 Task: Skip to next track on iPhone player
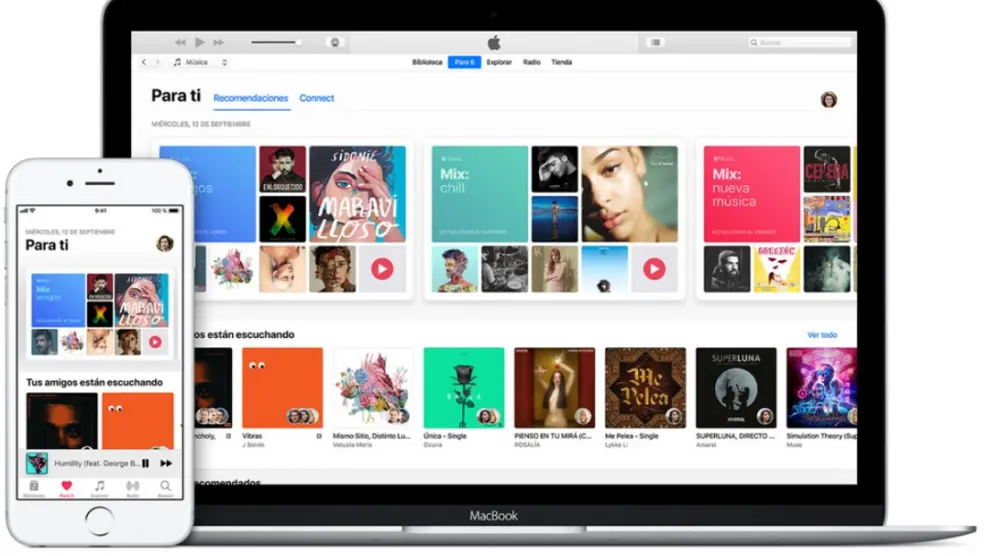pos(166,464)
